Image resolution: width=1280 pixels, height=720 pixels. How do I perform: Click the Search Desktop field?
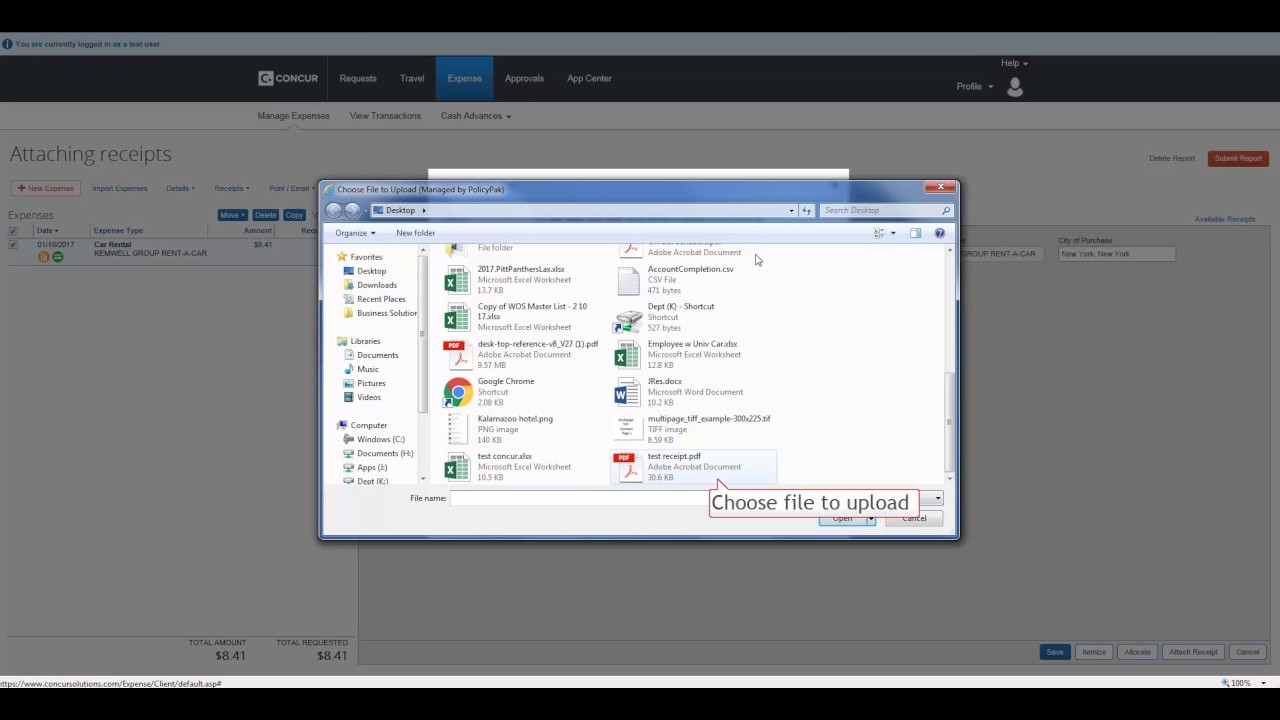[x=886, y=211]
